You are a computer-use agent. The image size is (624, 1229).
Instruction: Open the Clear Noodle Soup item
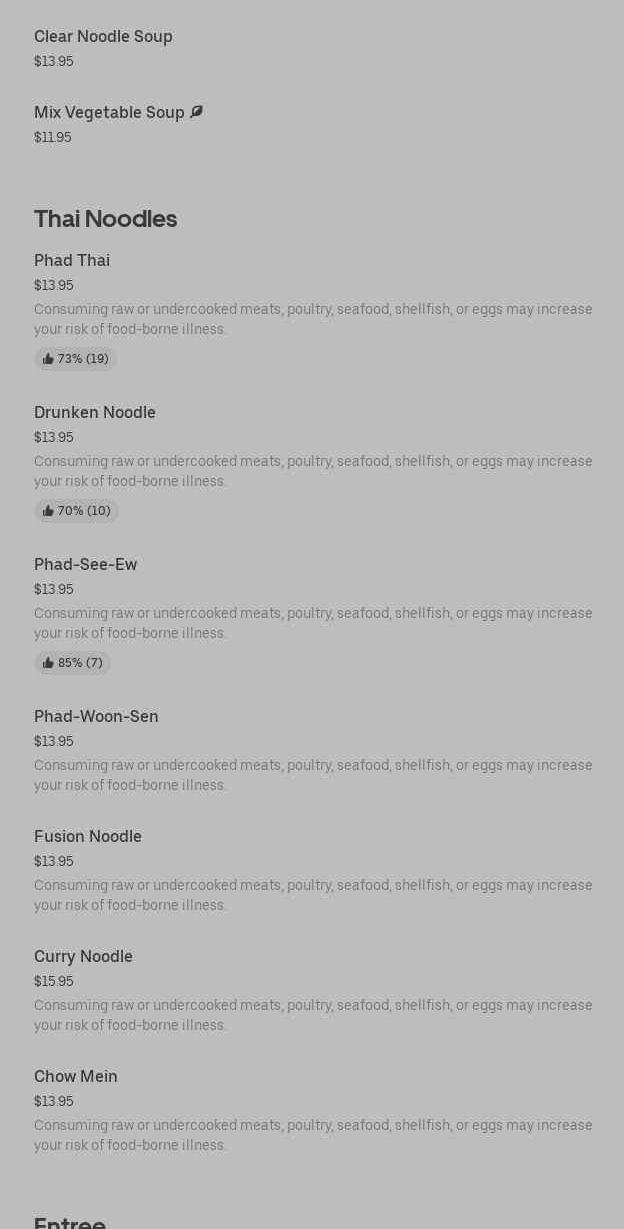coord(103,37)
